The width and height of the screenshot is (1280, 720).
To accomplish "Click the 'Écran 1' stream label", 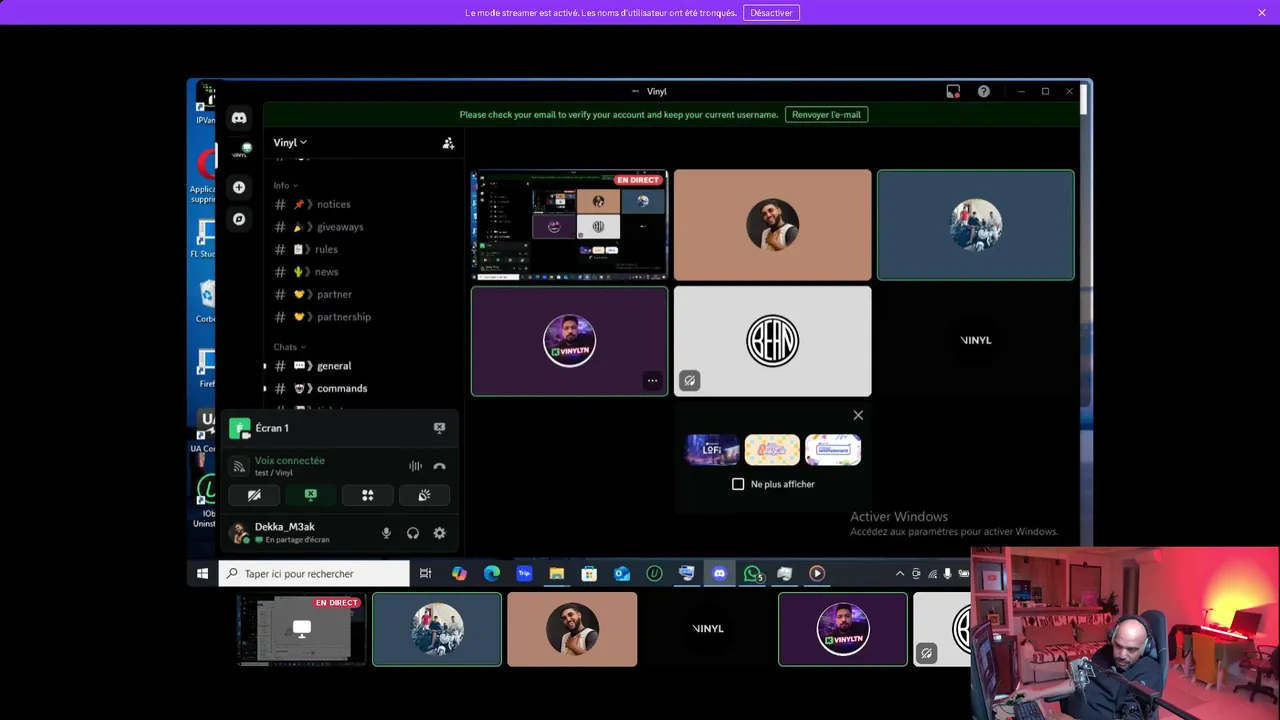I will point(272,428).
